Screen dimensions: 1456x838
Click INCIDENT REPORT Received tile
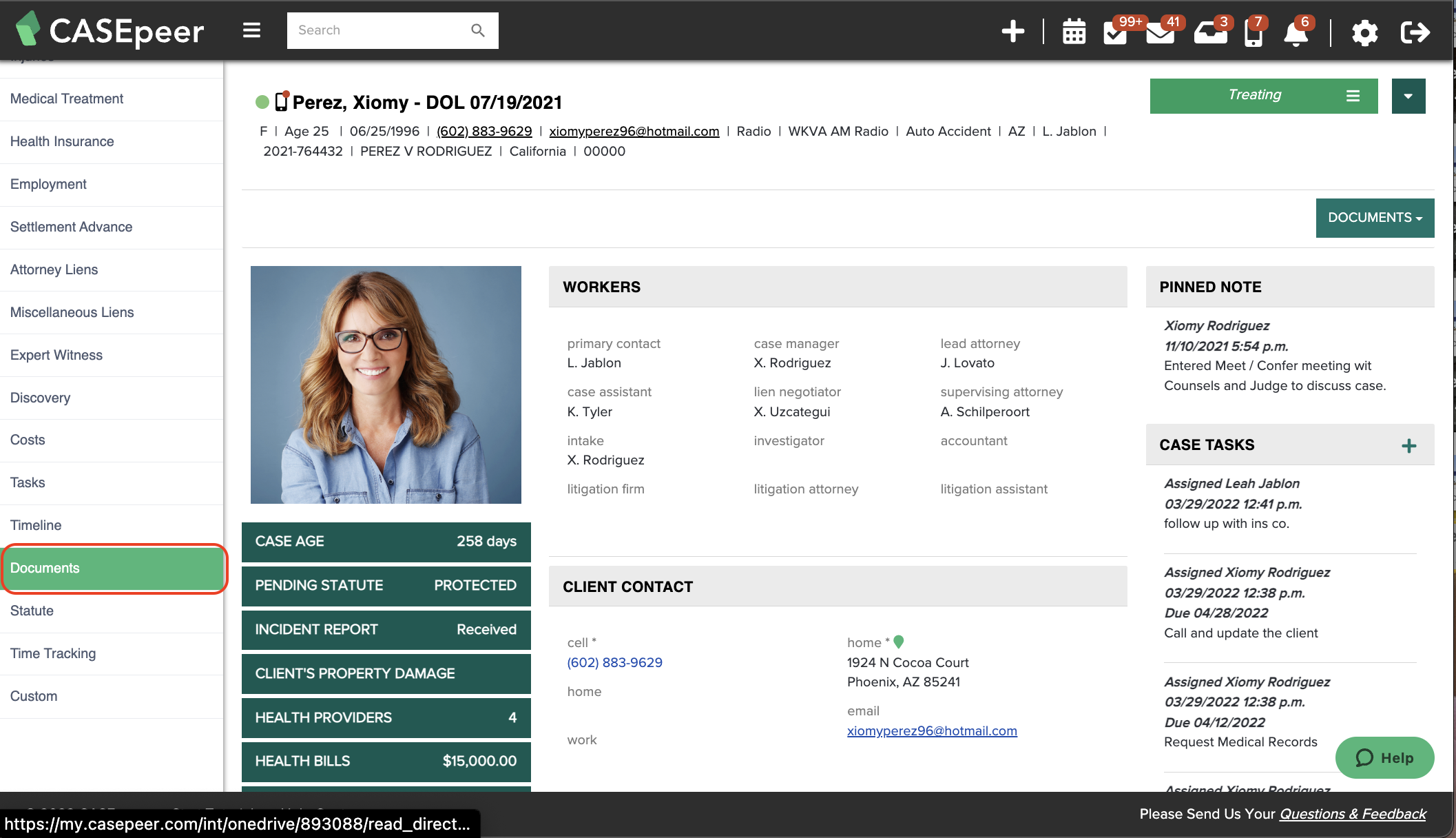[x=386, y=630]
